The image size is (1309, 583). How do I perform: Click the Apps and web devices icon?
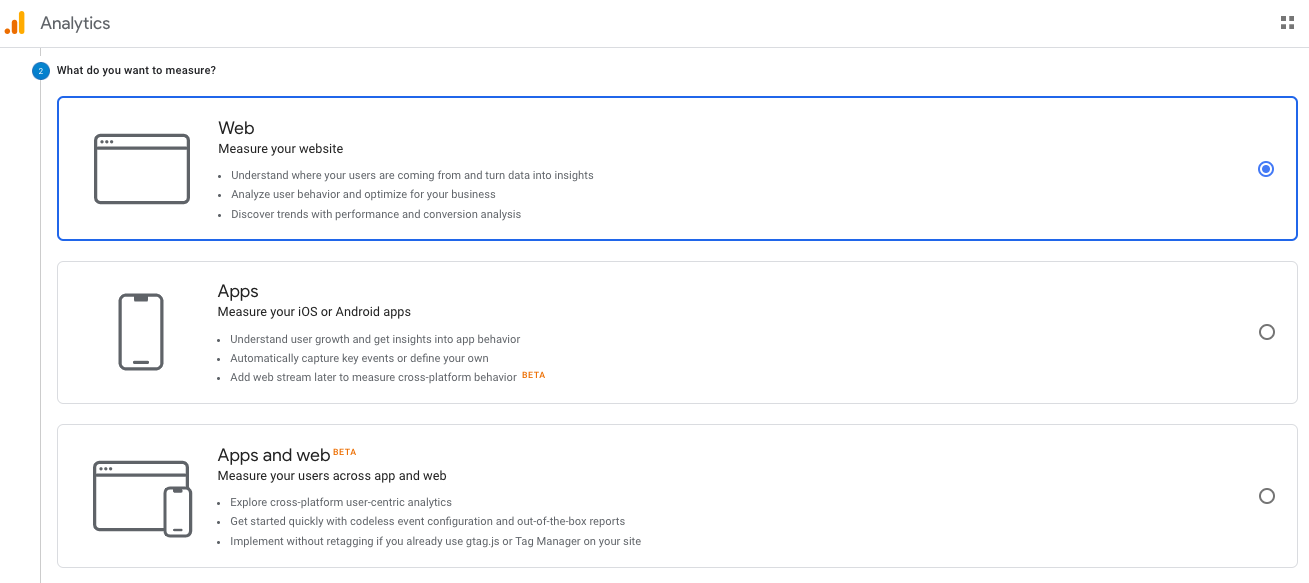point(142,497)
